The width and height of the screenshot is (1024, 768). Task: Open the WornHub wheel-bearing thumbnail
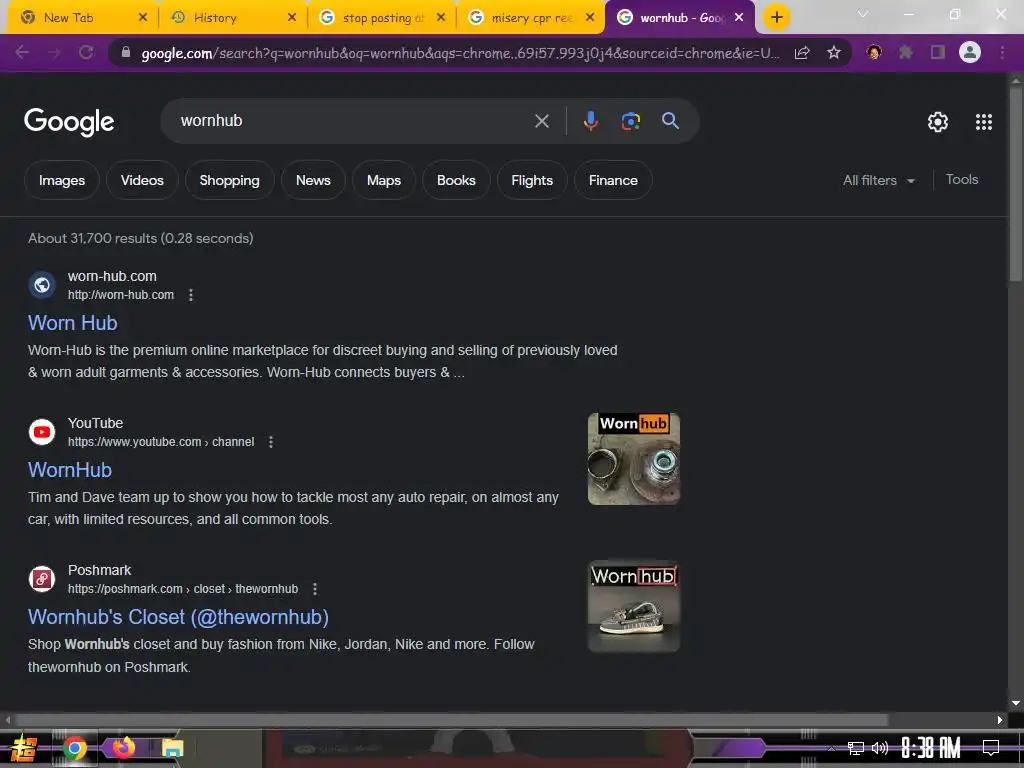633,459
